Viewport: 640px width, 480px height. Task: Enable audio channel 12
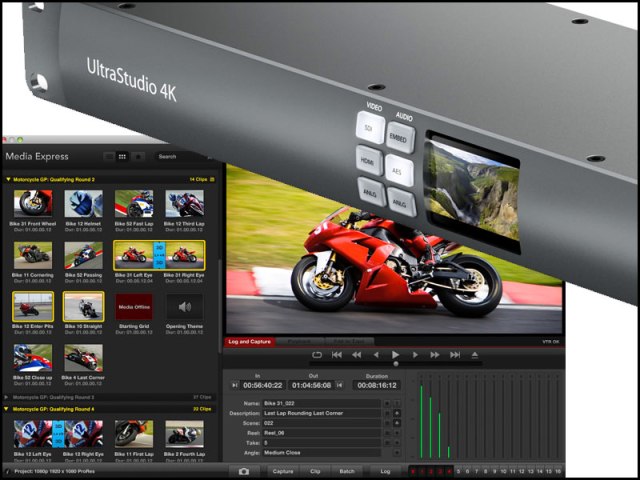521,471
